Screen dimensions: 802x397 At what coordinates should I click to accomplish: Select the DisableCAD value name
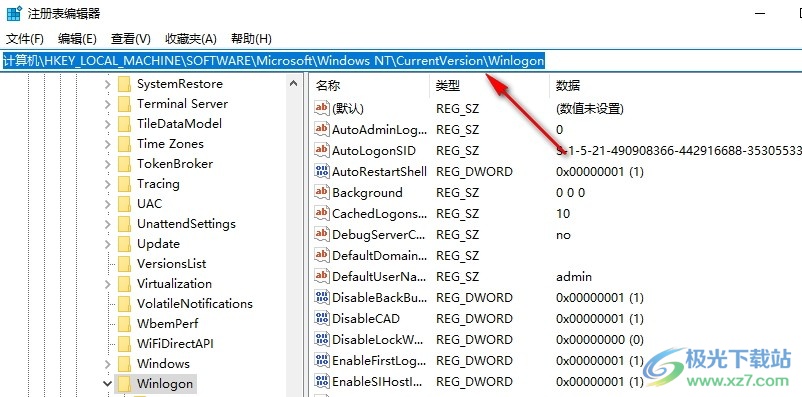pyautogui.click(x=366, y=319)
